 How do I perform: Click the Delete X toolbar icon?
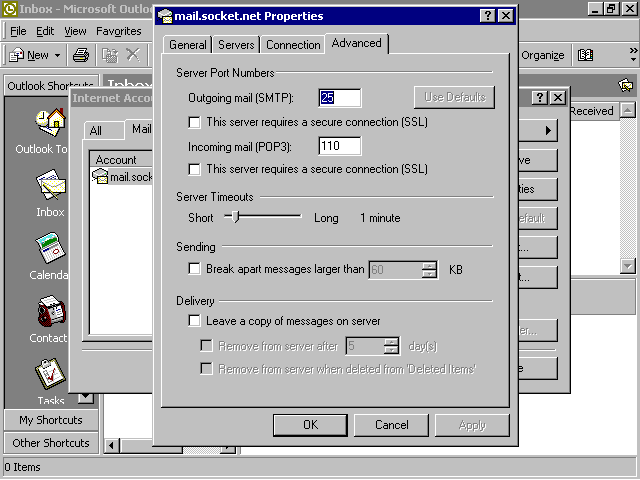click(x=133, y=55)
